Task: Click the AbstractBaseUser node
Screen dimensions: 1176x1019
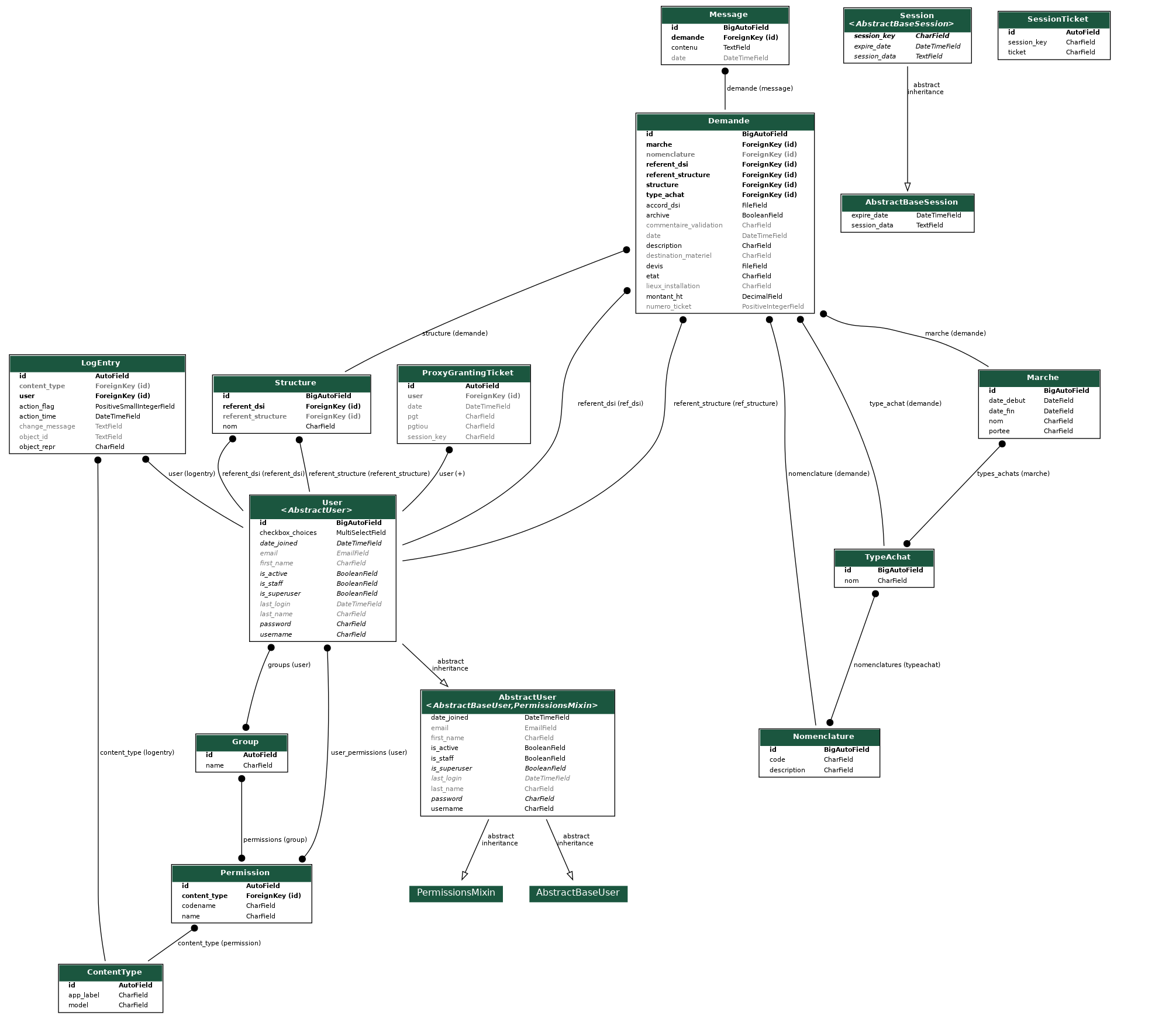Action: click(578, 893)
